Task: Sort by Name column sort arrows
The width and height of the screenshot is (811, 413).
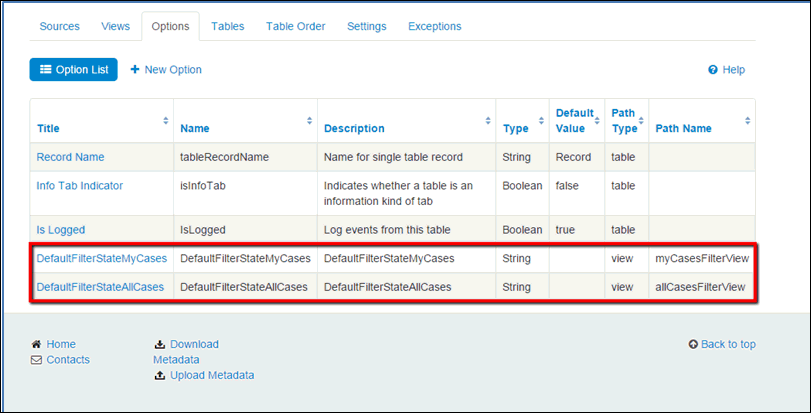Action: tap(309, 121)
